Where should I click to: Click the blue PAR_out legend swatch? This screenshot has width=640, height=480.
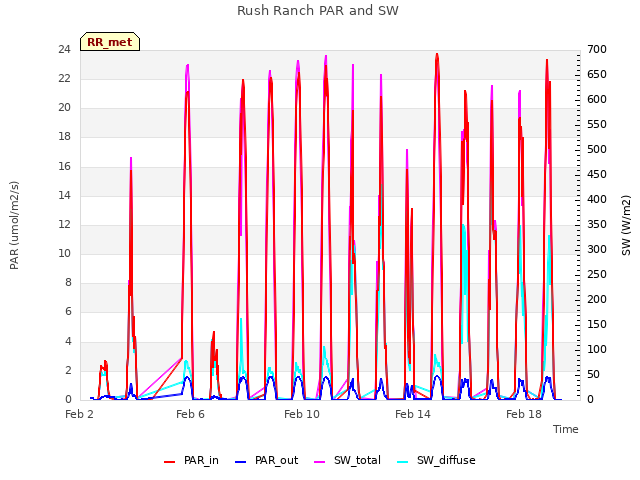[x=240, y=461]
